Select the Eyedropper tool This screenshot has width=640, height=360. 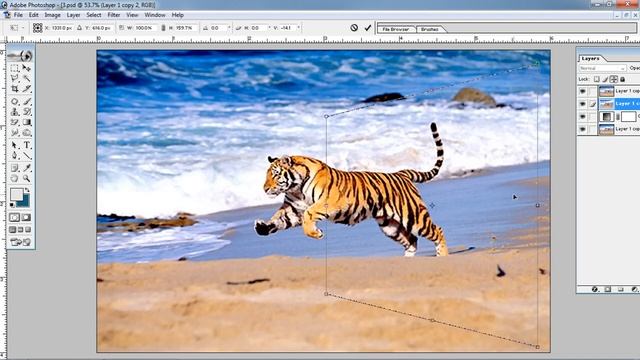click(27, 168)
